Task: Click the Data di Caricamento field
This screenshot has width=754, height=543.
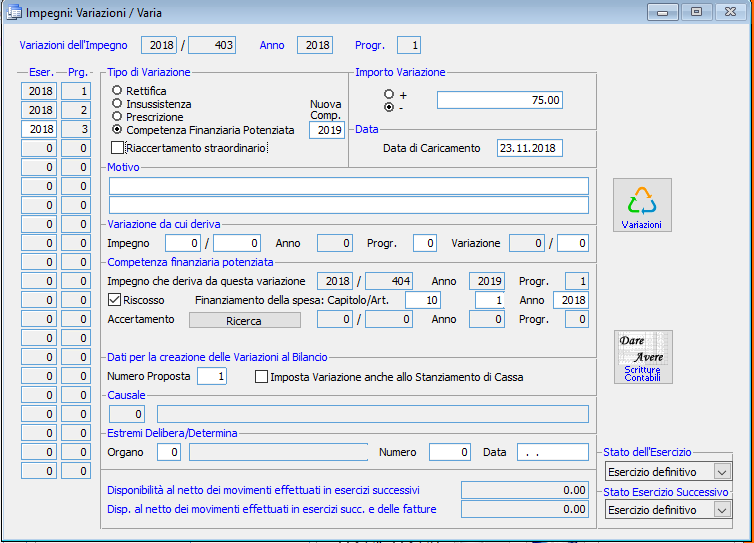Action: (529, 148)
